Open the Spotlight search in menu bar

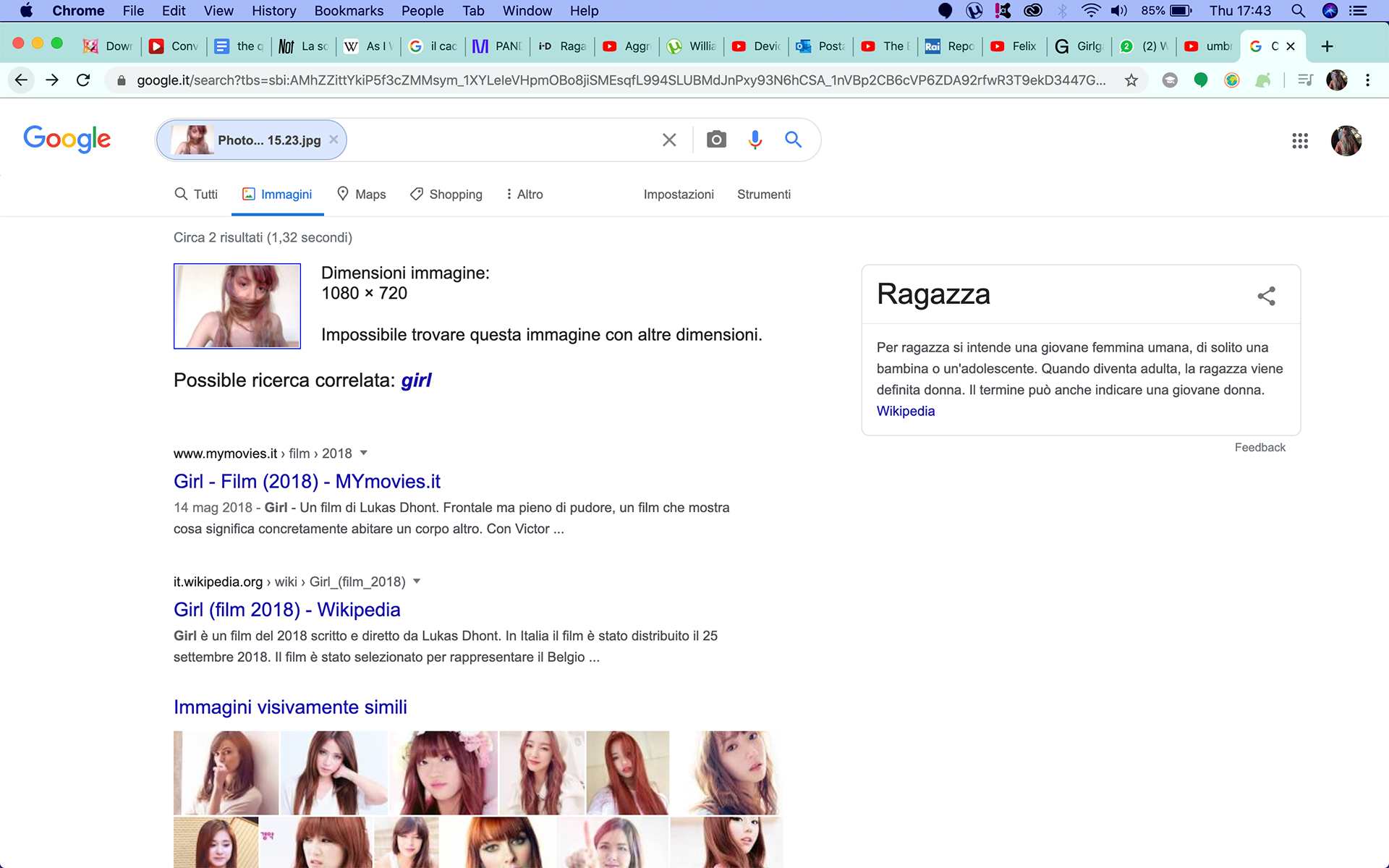pos(1298,11)
